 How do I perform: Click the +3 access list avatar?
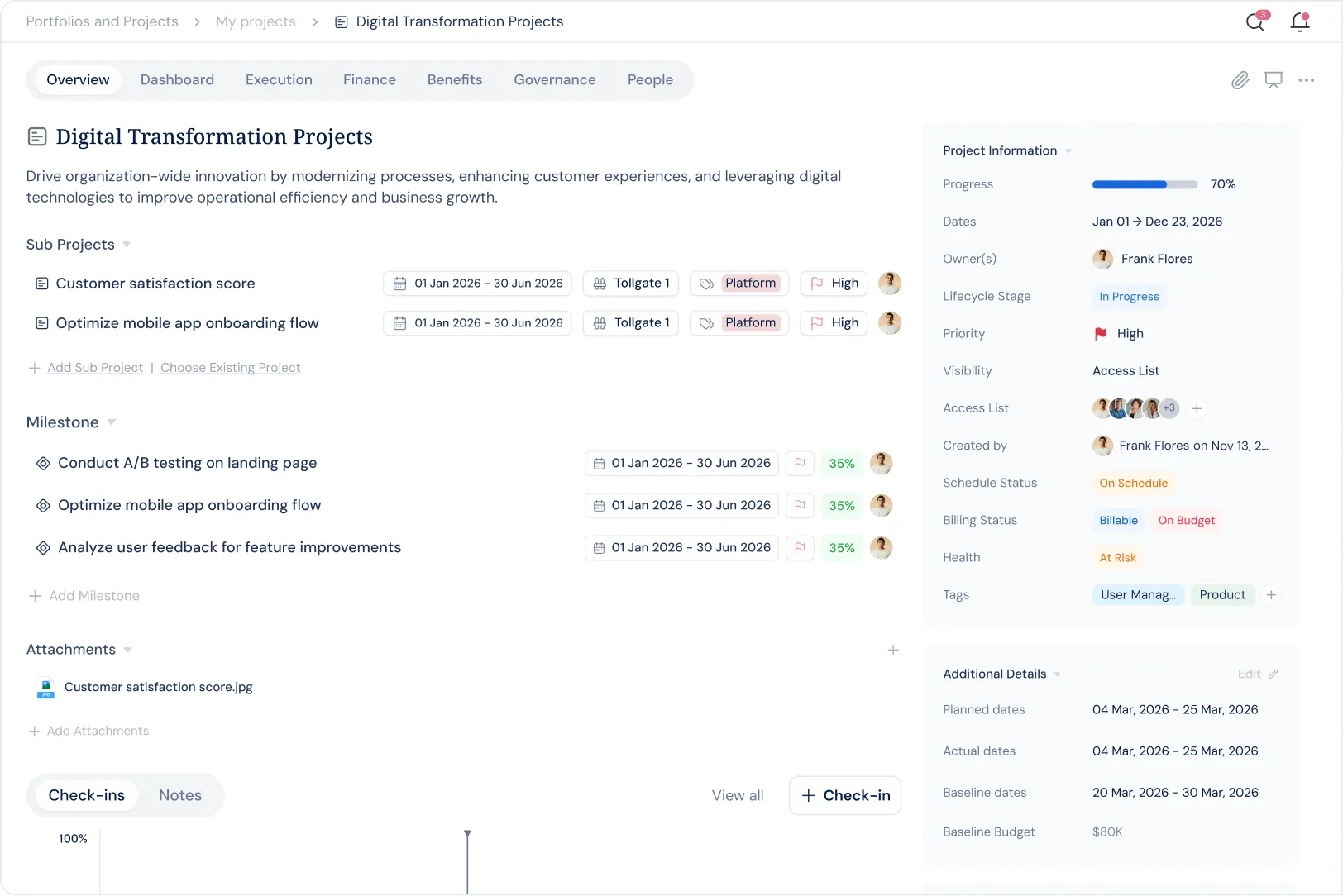tap(1169, 408)
